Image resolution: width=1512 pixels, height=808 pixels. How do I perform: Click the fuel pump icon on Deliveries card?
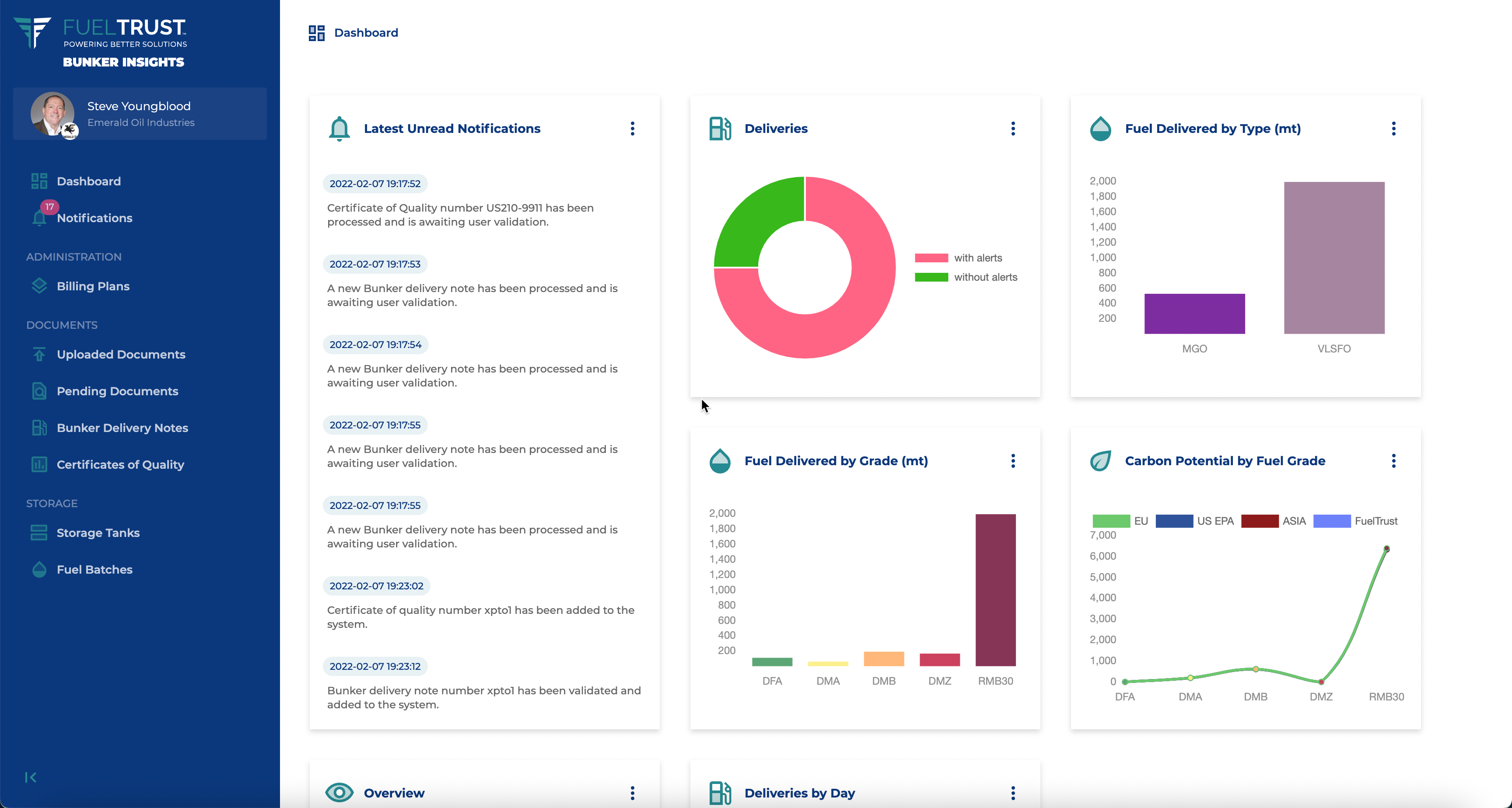[720, 129]
